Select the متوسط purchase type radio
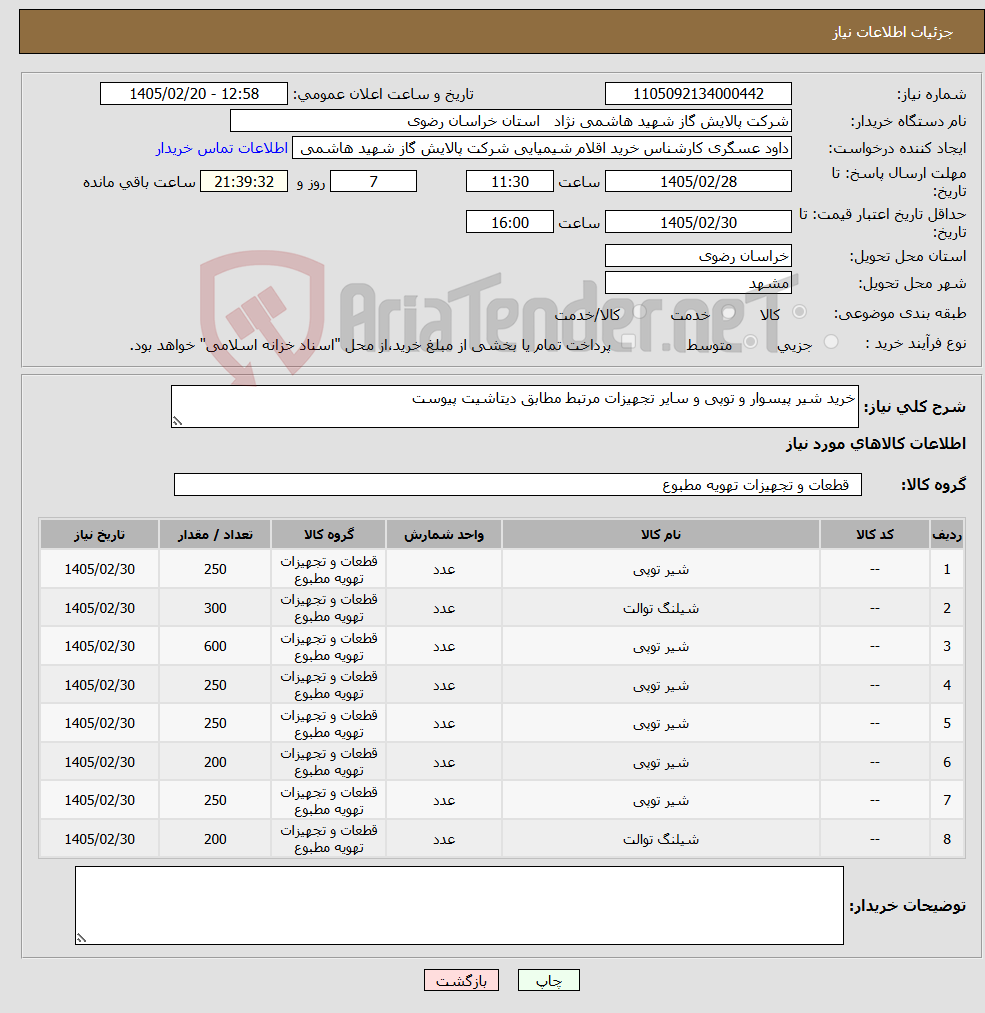 coord(751,341)
